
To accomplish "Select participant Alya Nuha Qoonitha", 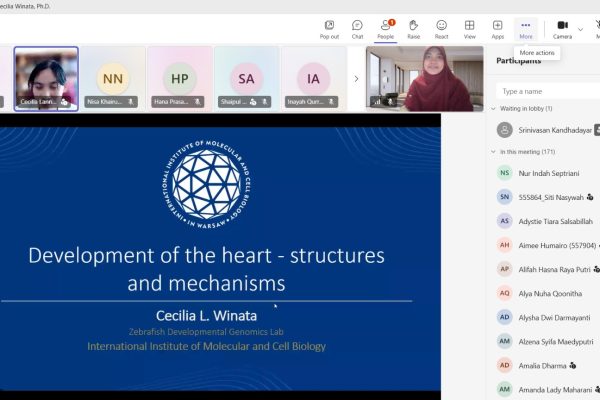I will [x=548, y=293].
